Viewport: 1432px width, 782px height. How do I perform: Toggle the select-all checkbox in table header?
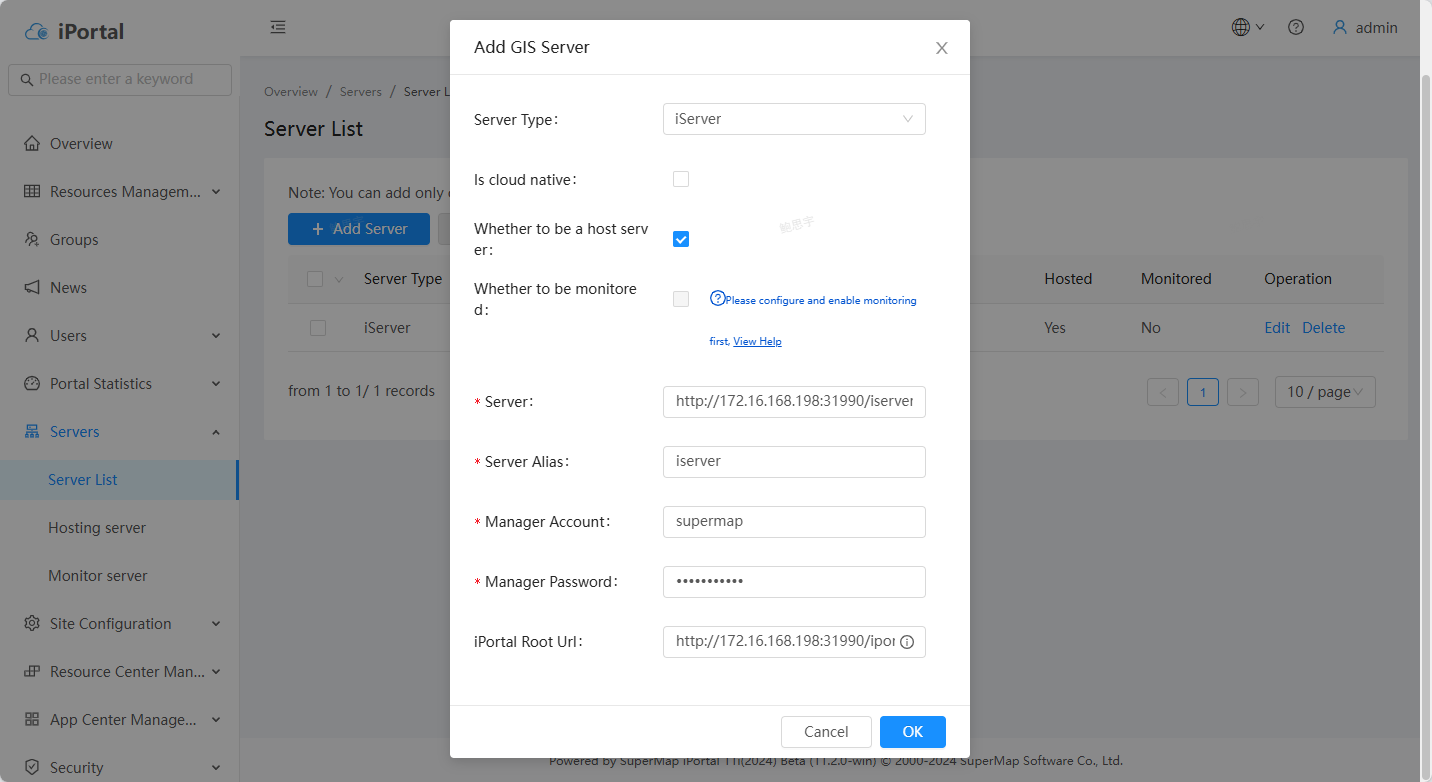click(315, 279)
